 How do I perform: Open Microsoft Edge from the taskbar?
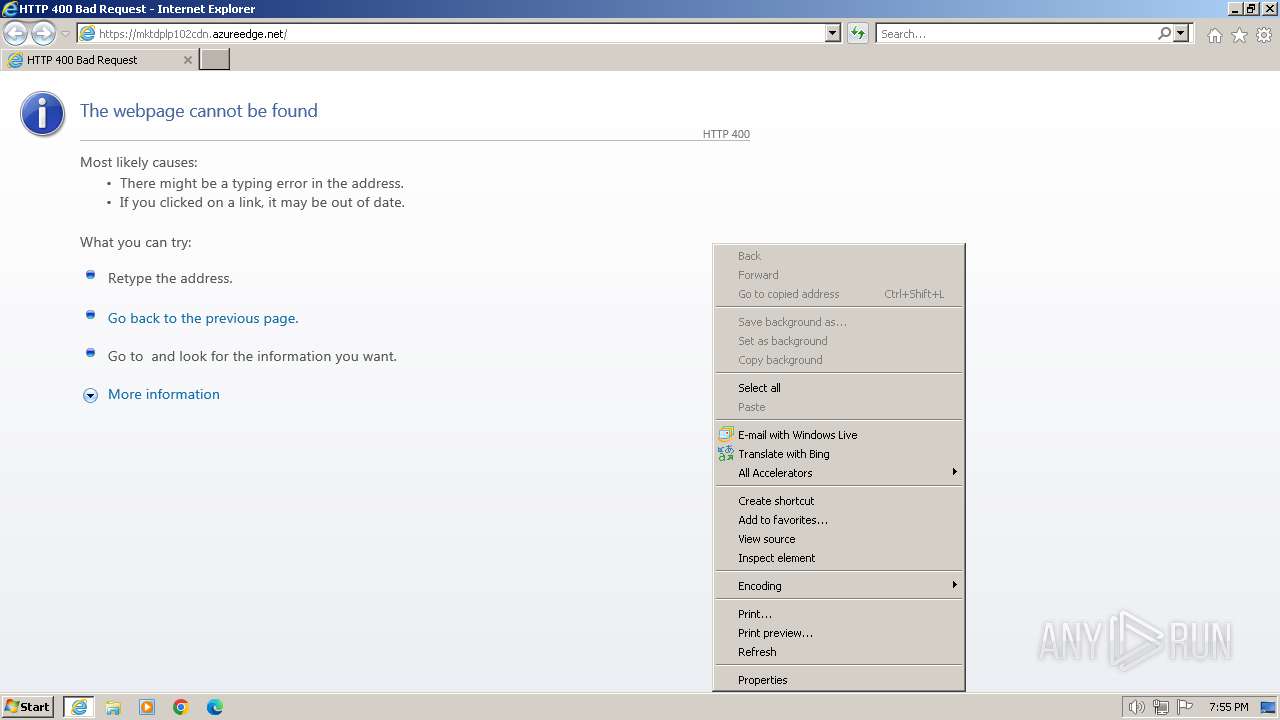point(215,707)
